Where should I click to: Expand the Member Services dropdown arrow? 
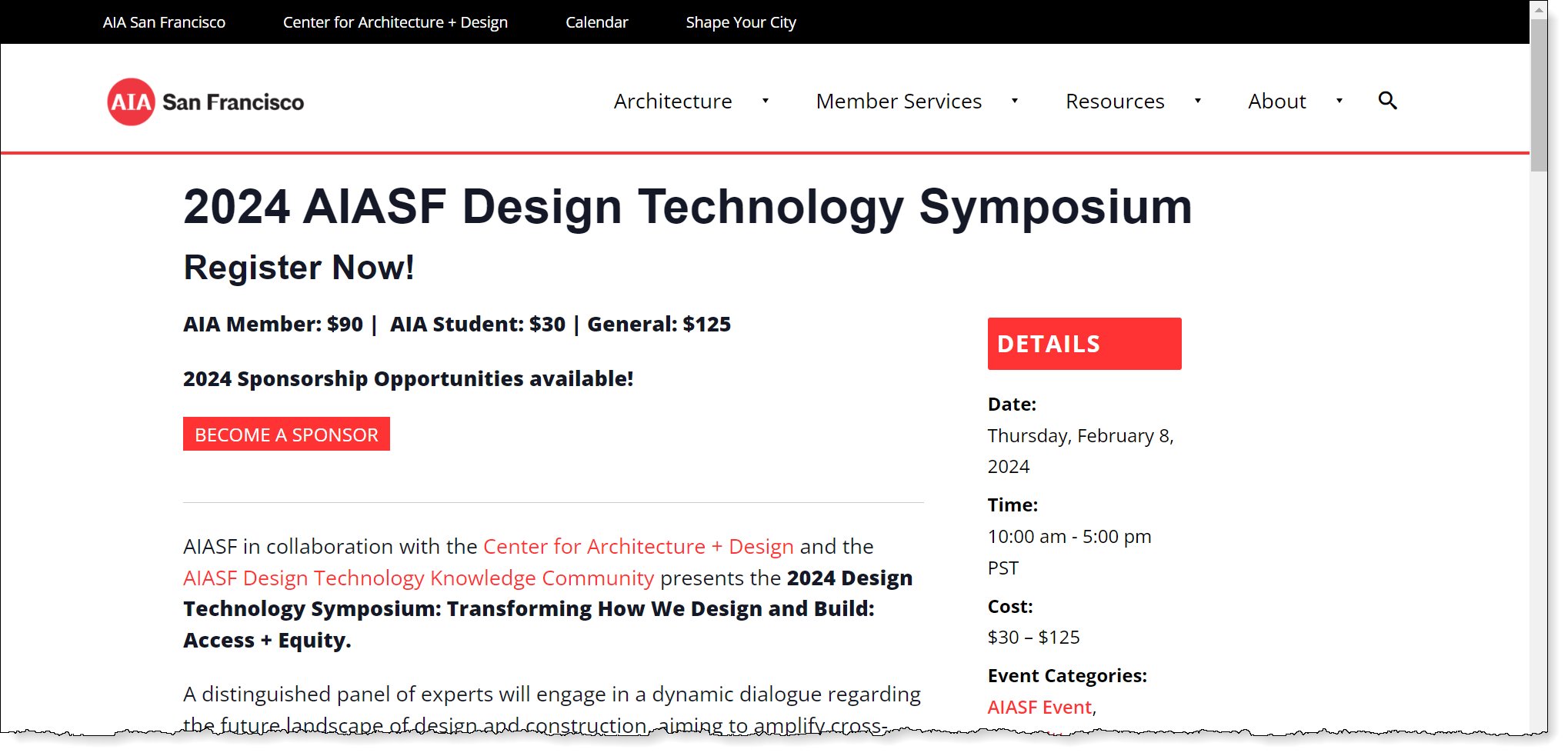(x=1014, y=101)
